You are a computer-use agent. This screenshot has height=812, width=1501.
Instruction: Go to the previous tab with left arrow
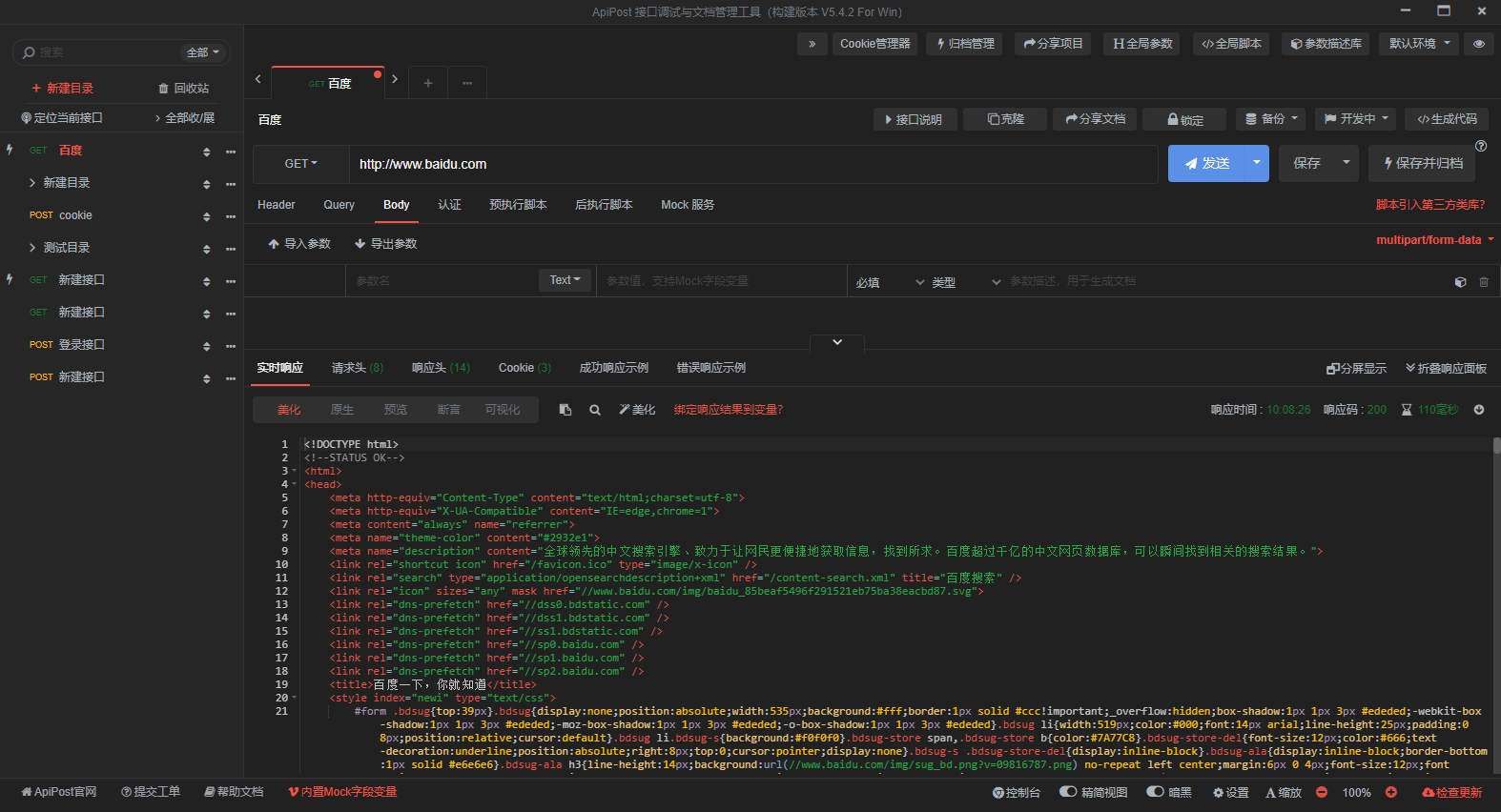pos(257,79)
